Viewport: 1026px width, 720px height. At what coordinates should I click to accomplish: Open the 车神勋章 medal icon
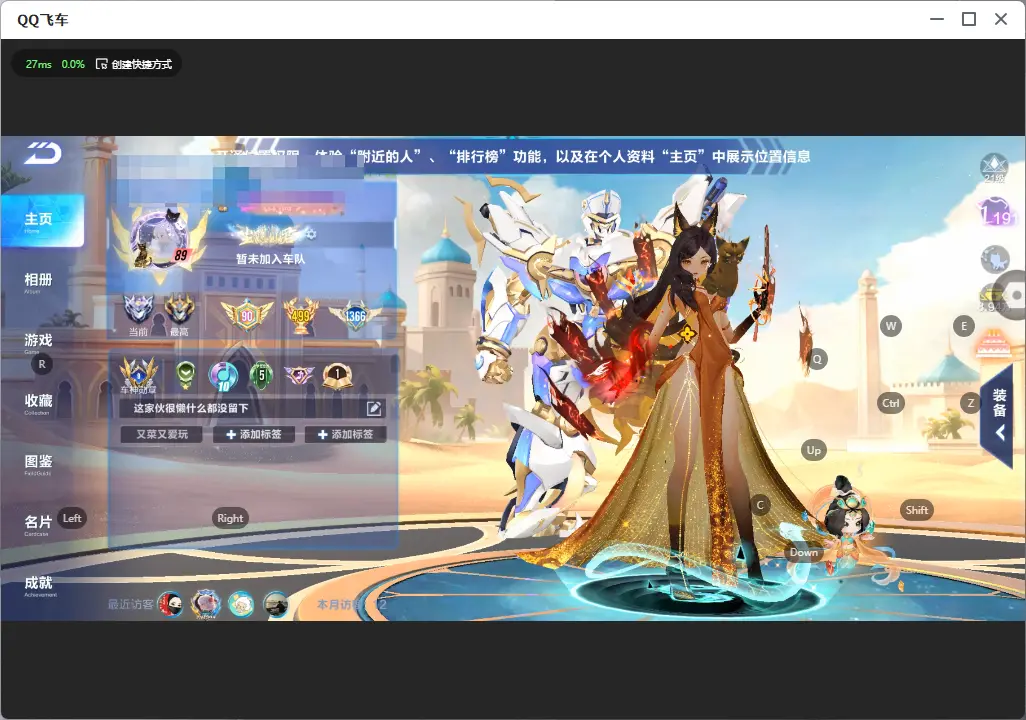(139, 376)
